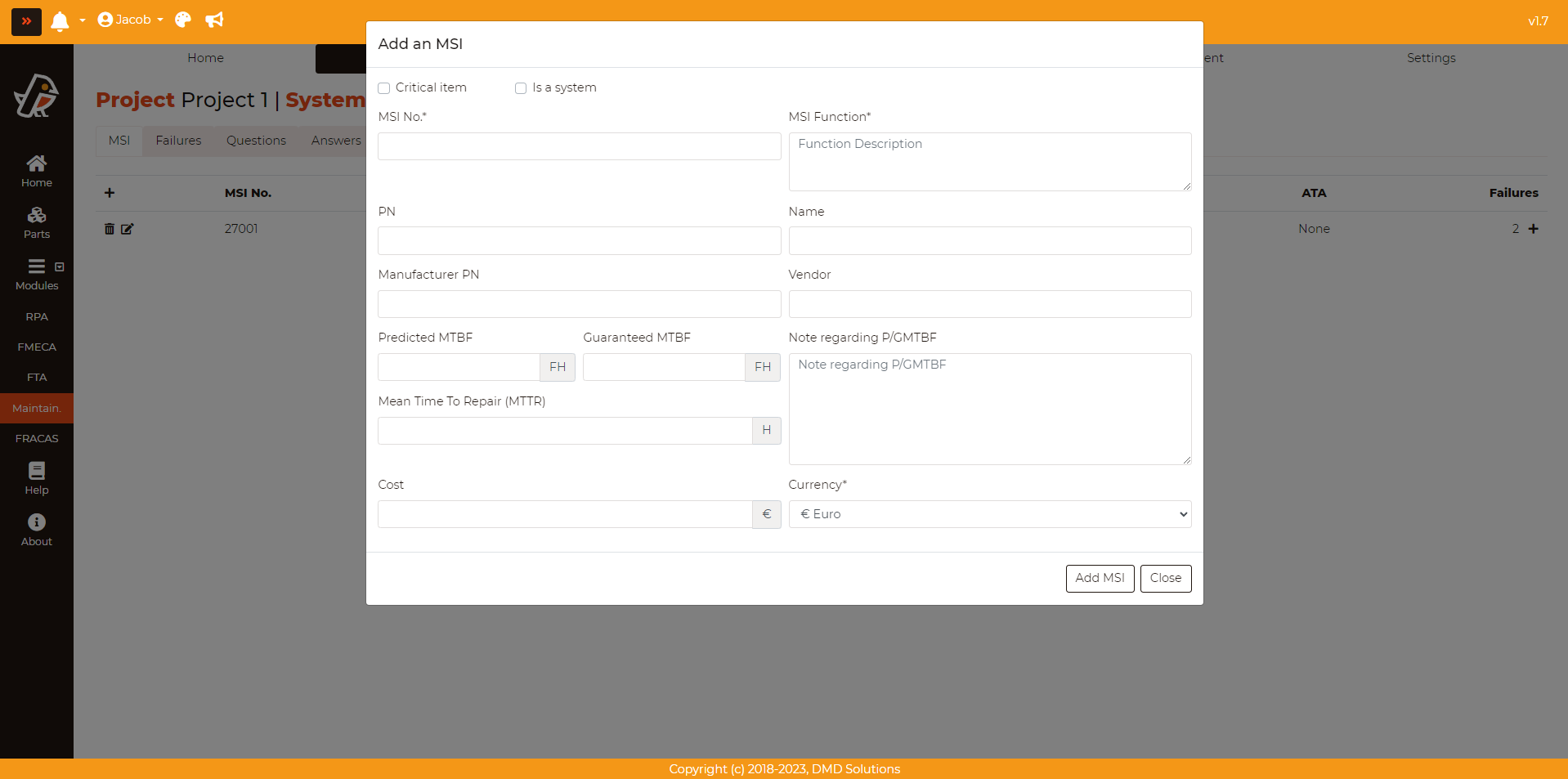Open the Currency dropdown
The image size is (1568, 779).
(989, 514)
